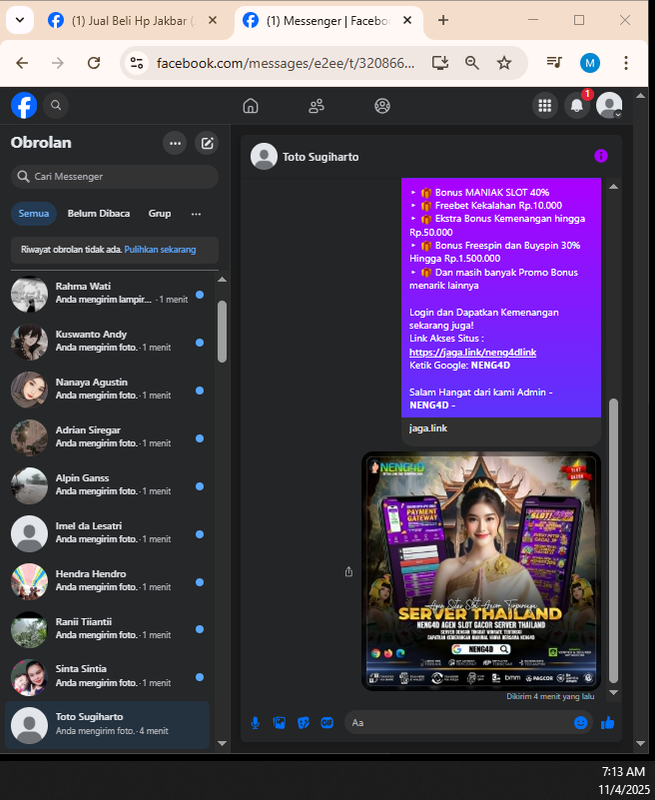The image size is (655, 800).
Task: Open the notifications bell
Action: pos(577,106)
